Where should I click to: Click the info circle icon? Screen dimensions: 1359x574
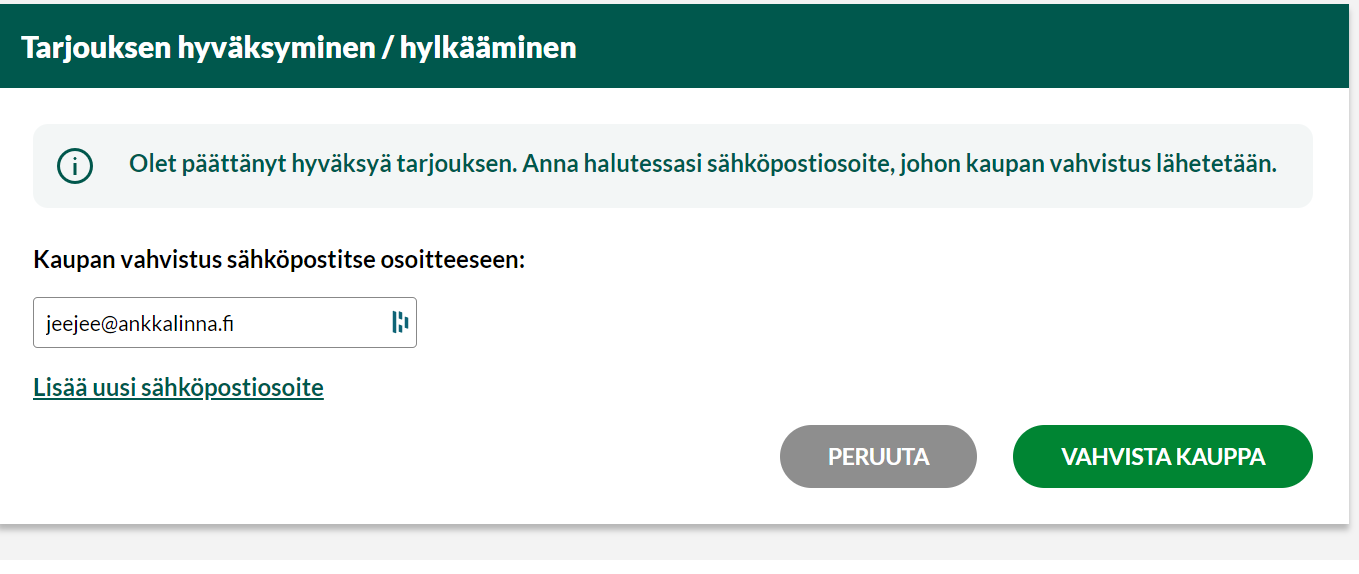(75, 166)
